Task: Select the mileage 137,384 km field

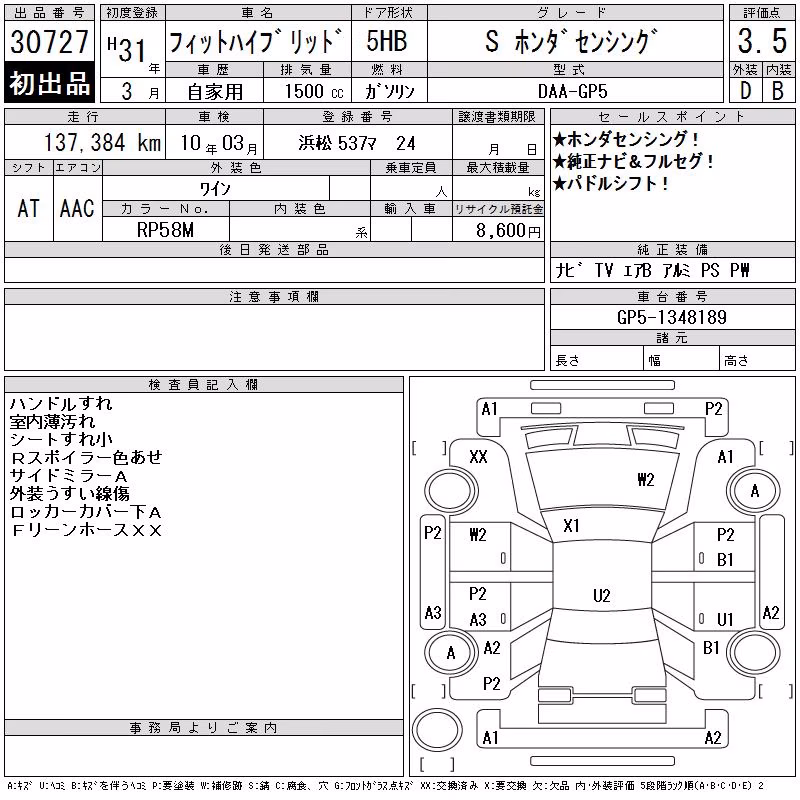Action: 85,142
